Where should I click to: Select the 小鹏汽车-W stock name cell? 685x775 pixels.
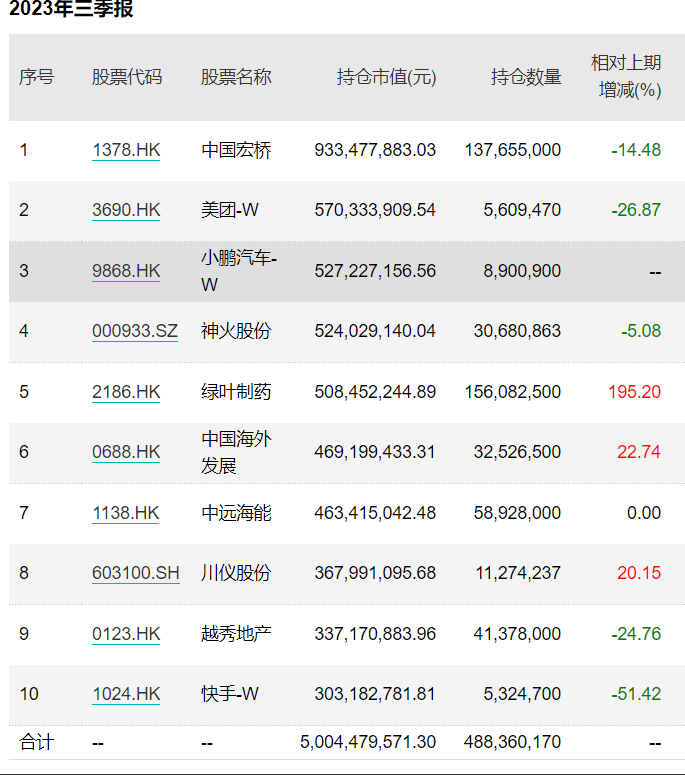point(239,271)
